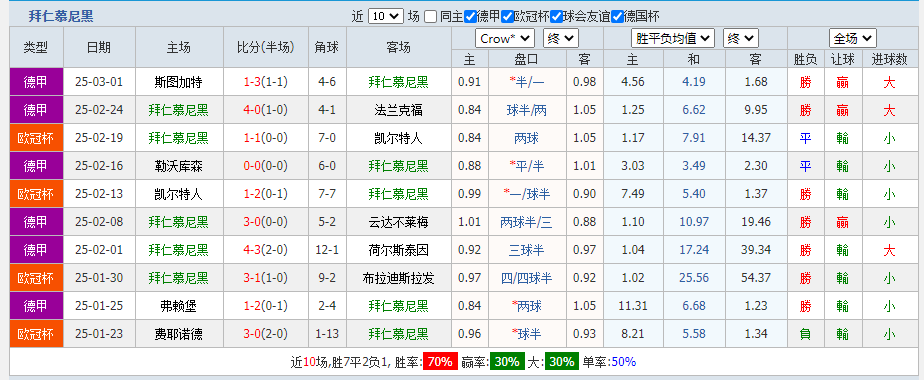Screen dimensions: 924x380
Task: Select the 盘口 column header
Action: pos(527,59)
